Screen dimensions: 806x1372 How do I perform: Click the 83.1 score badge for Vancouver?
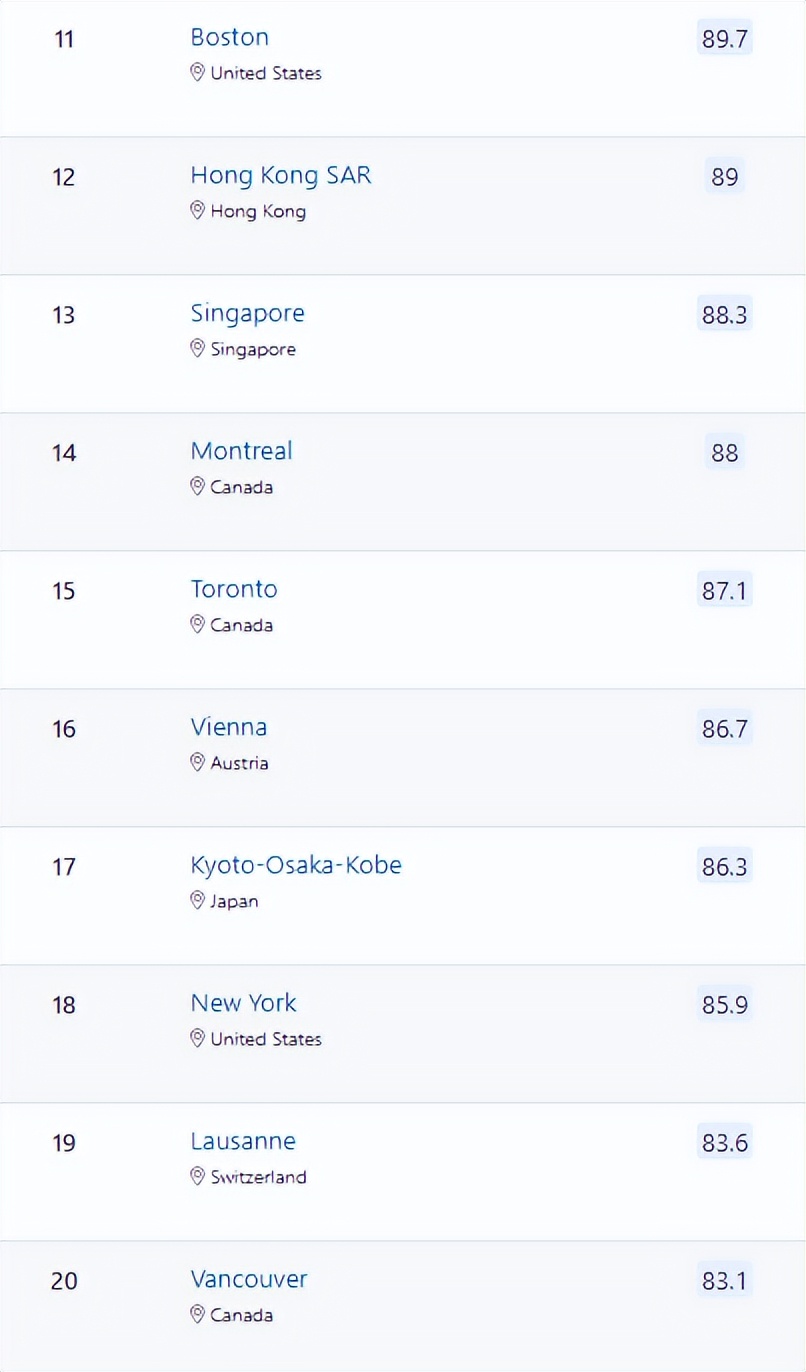(x=725, y=1281)
